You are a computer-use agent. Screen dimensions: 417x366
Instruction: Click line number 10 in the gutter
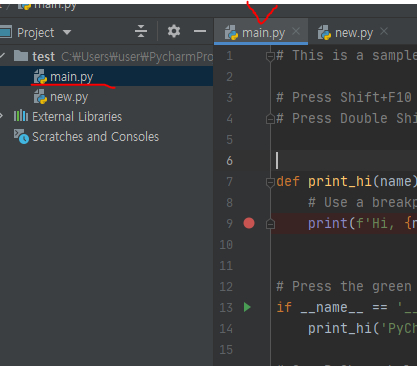click(226, 245)
